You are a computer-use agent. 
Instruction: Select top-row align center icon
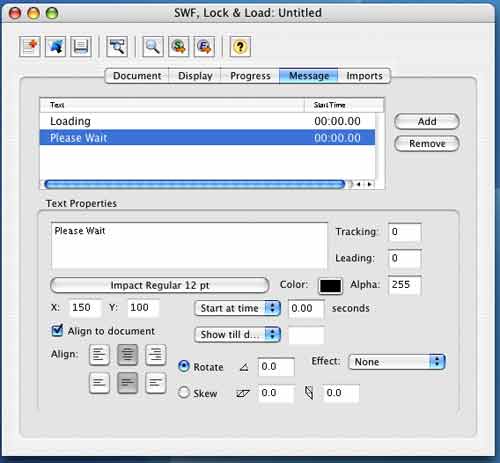click(127, 354)
